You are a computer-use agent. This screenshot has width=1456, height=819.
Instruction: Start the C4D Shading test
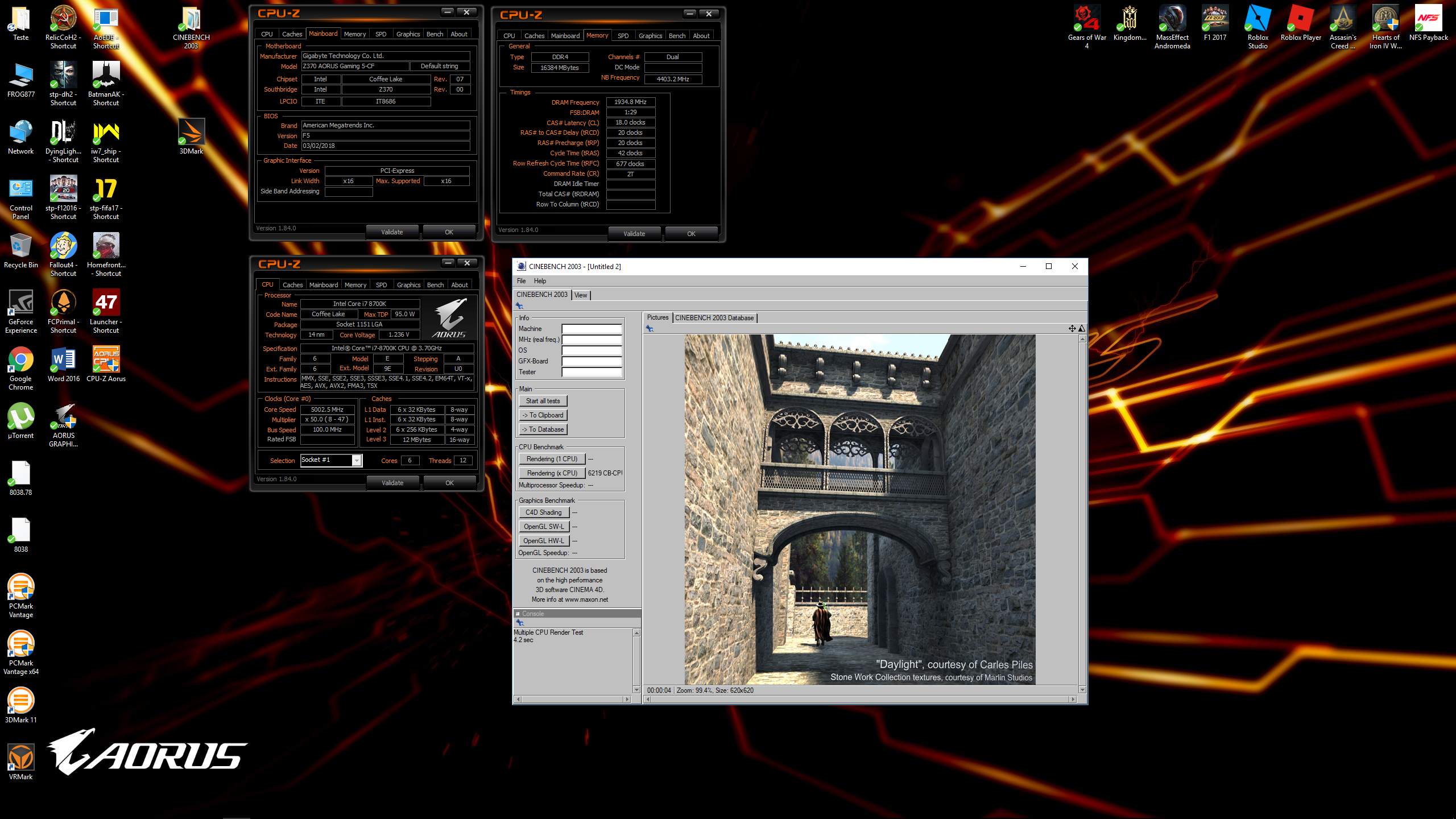pyautogui.click(x=544, y=512)
